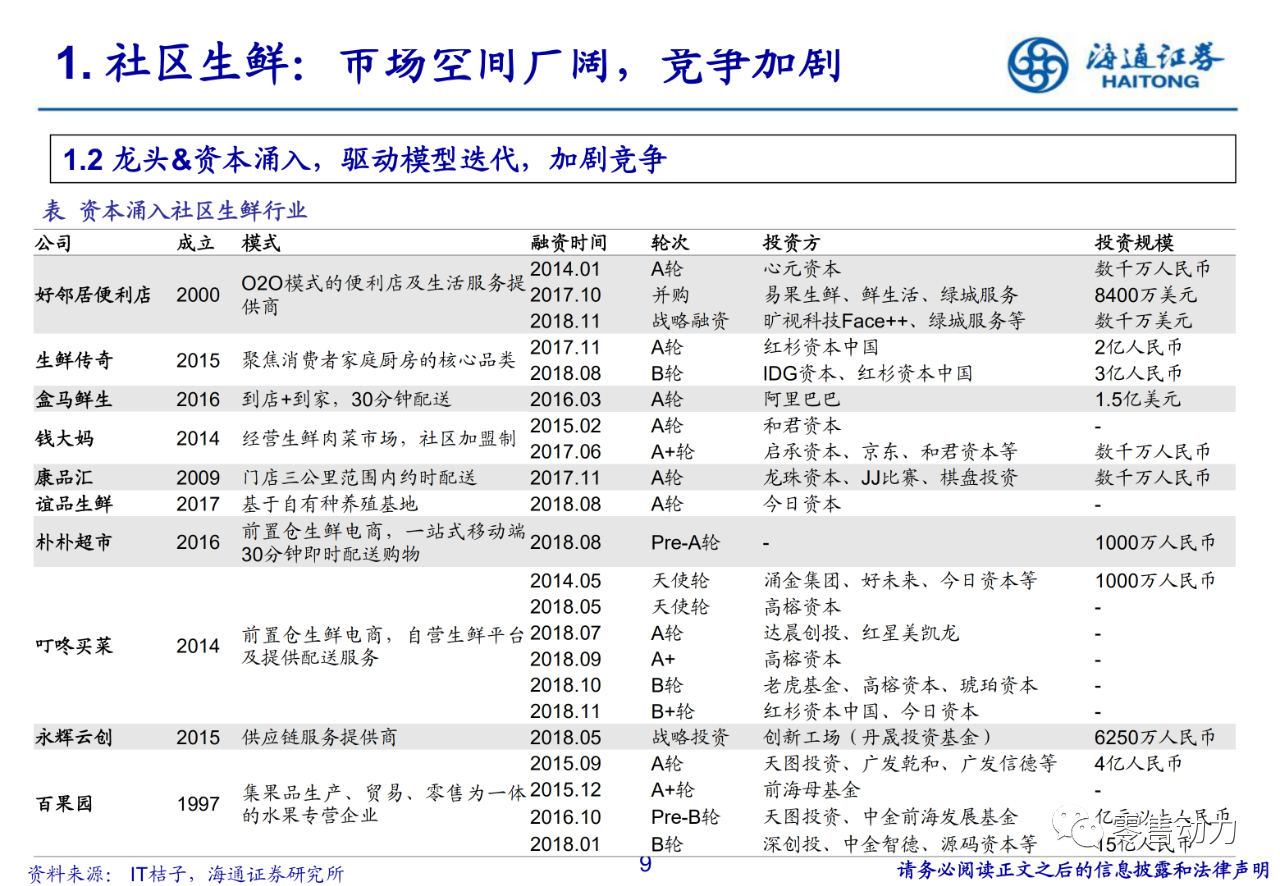Select the 8400万美元 investment amount

1145,295
